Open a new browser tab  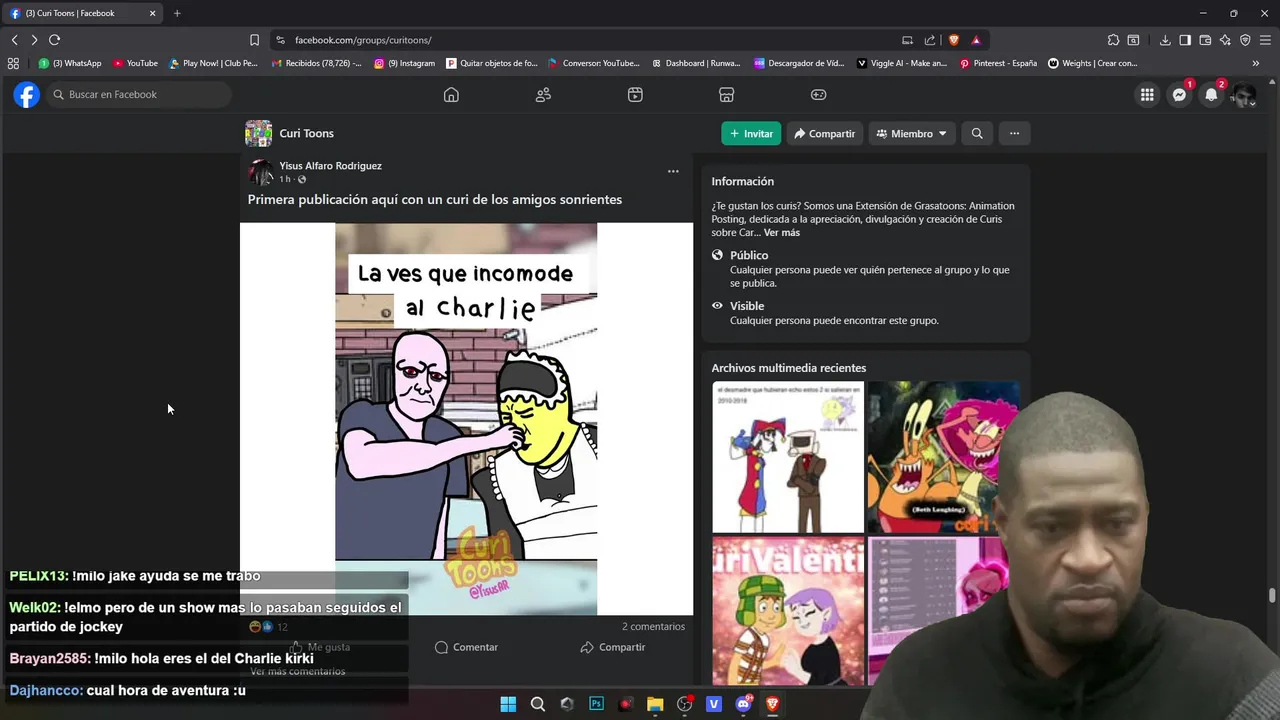pos(177,13)
